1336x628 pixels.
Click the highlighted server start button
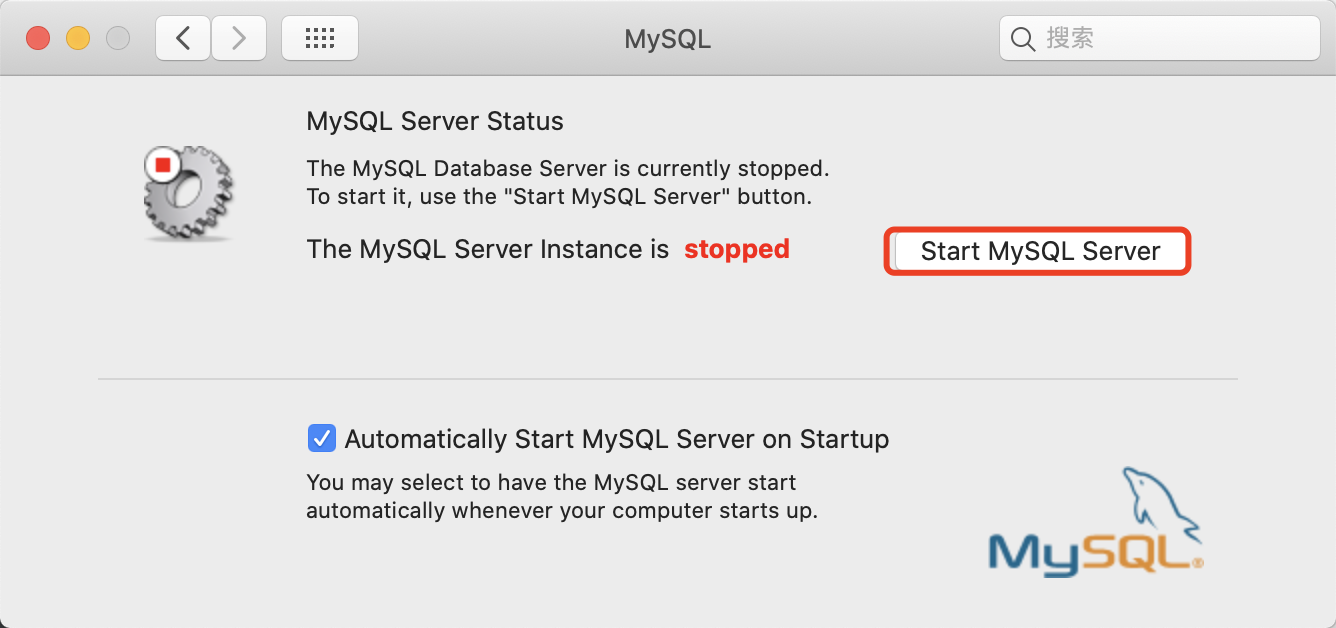1037,251
